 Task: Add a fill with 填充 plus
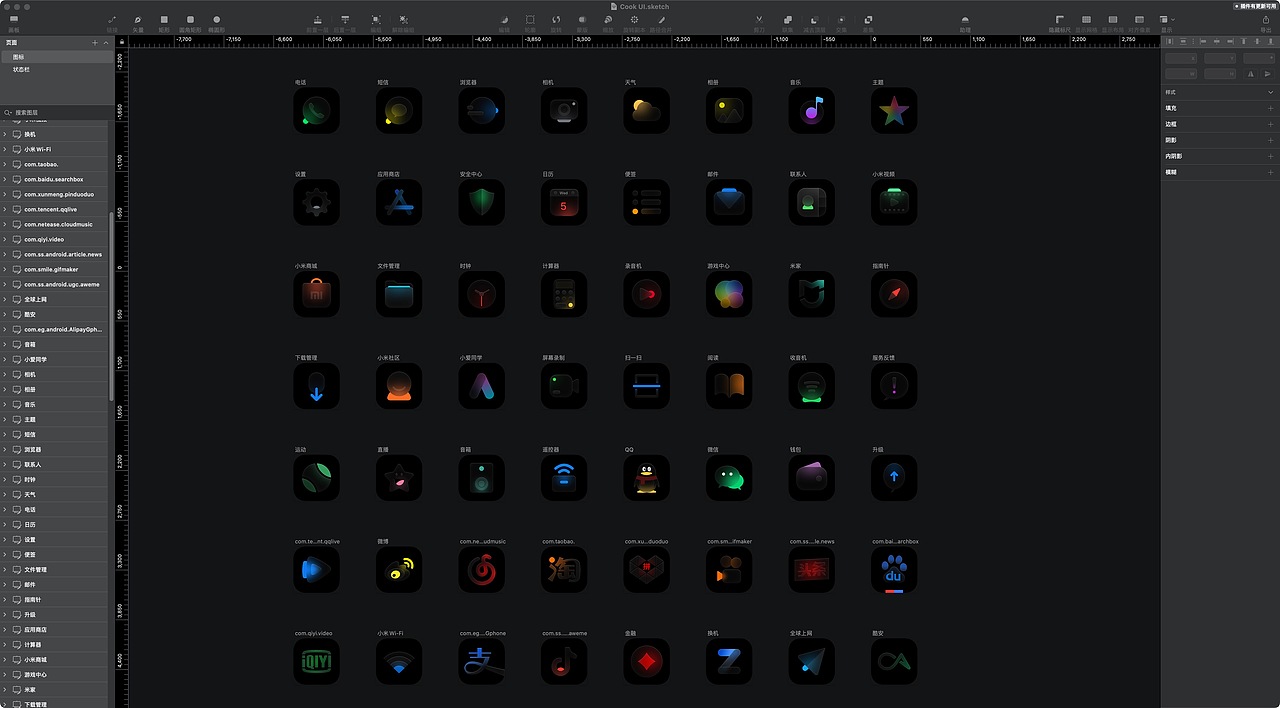(x=1271, y=108)
